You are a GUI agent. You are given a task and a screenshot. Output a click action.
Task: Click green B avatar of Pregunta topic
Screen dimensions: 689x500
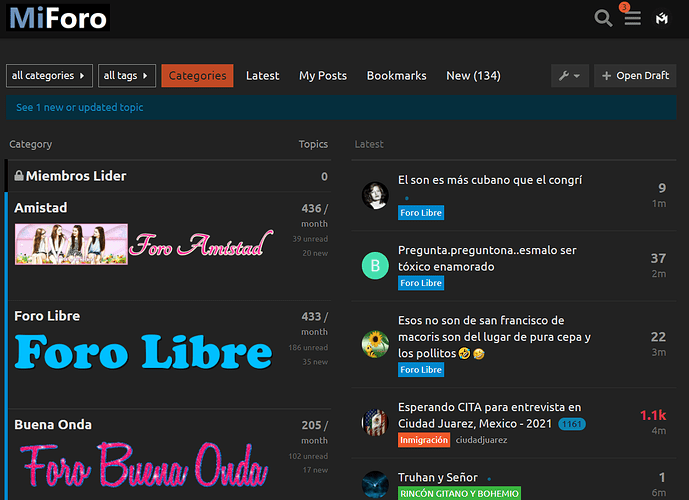[x=375, y=265]
